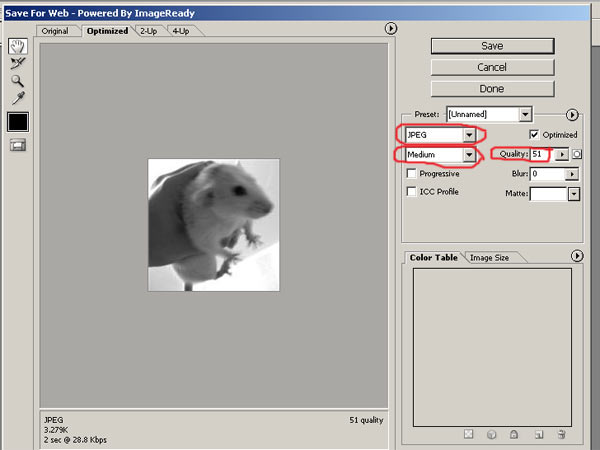600x450 pixels.
Task: Open the Quality slider popup arrow
Action: pyautogui.click(x=562, y=154)
